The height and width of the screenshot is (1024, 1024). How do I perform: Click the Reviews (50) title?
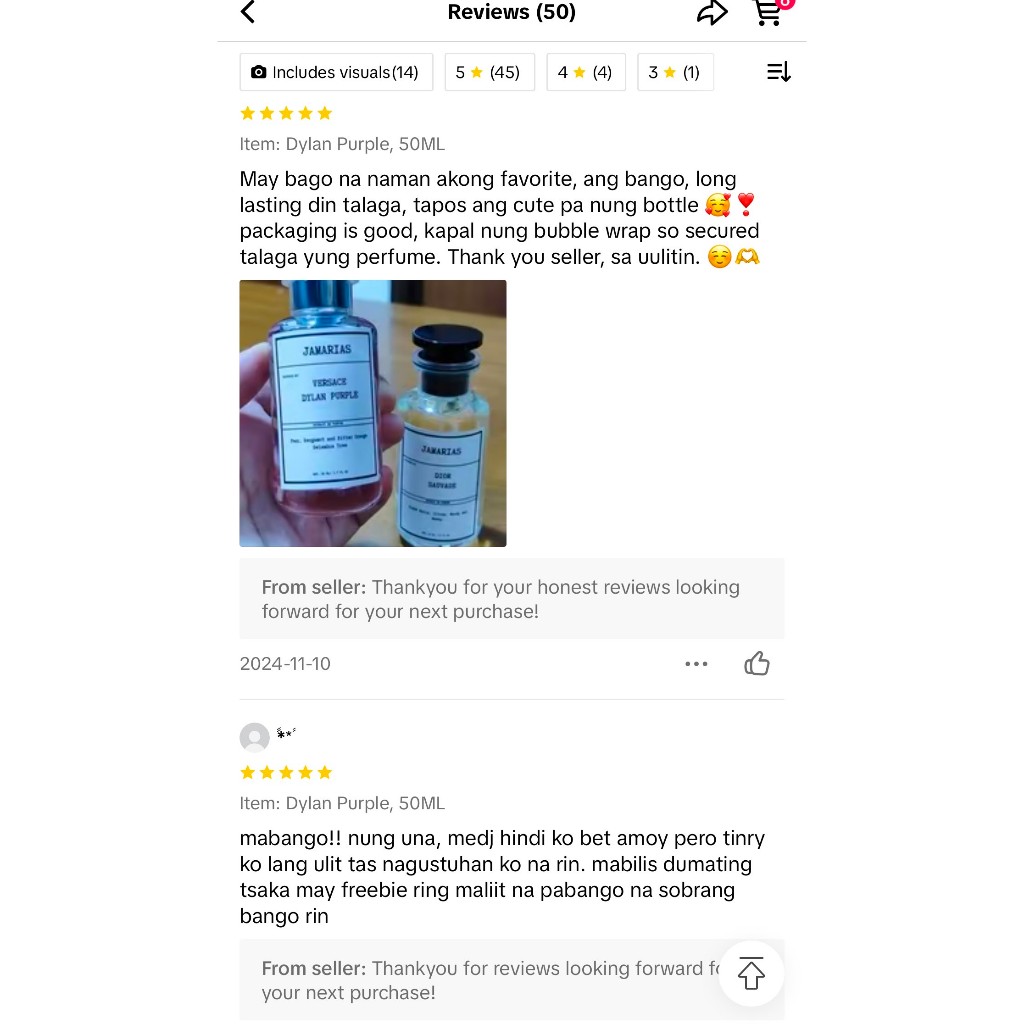pyautogui.click(x=511, y=12)
